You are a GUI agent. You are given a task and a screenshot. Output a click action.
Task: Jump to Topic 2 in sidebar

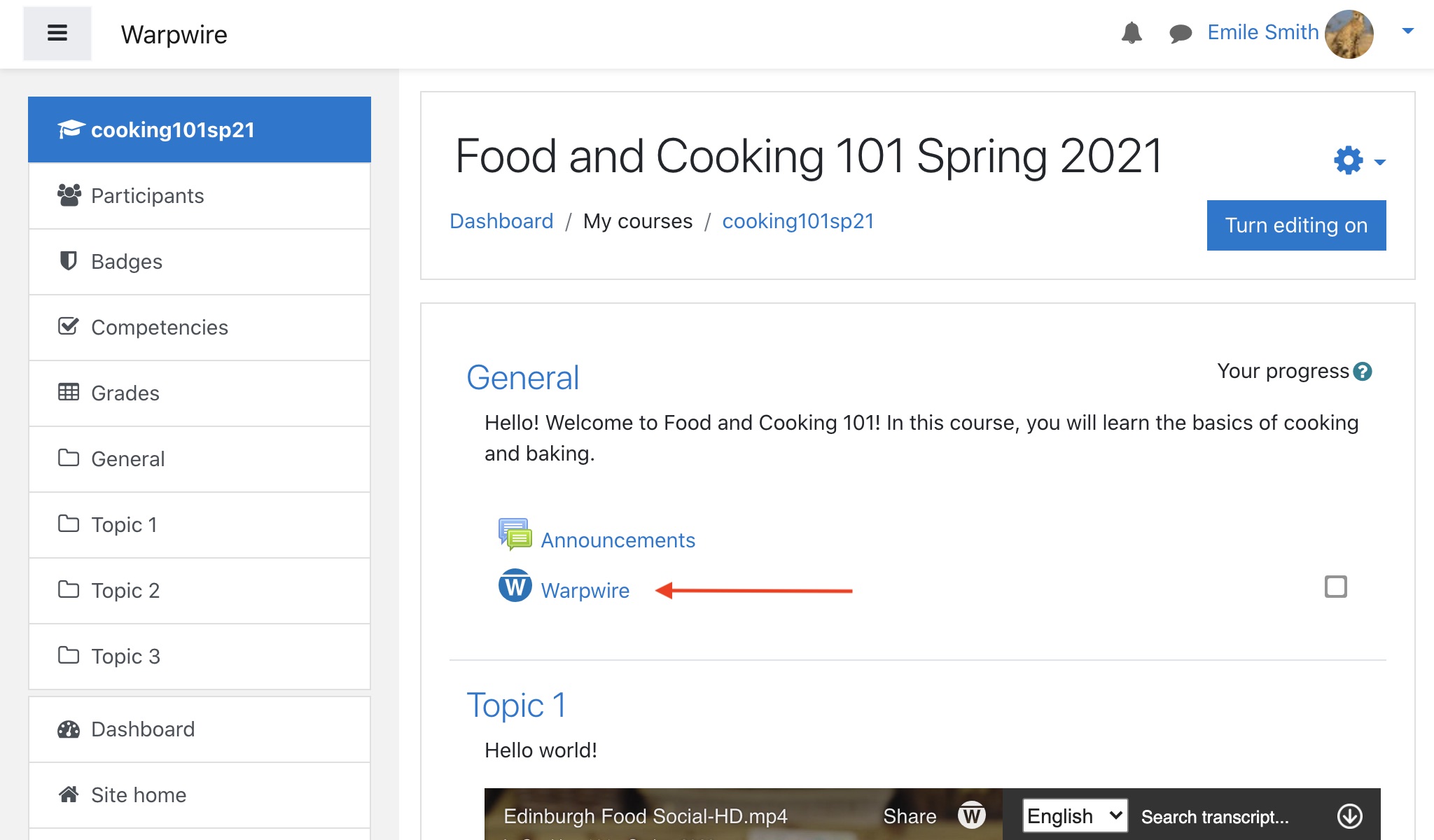[x=200, y=591]
